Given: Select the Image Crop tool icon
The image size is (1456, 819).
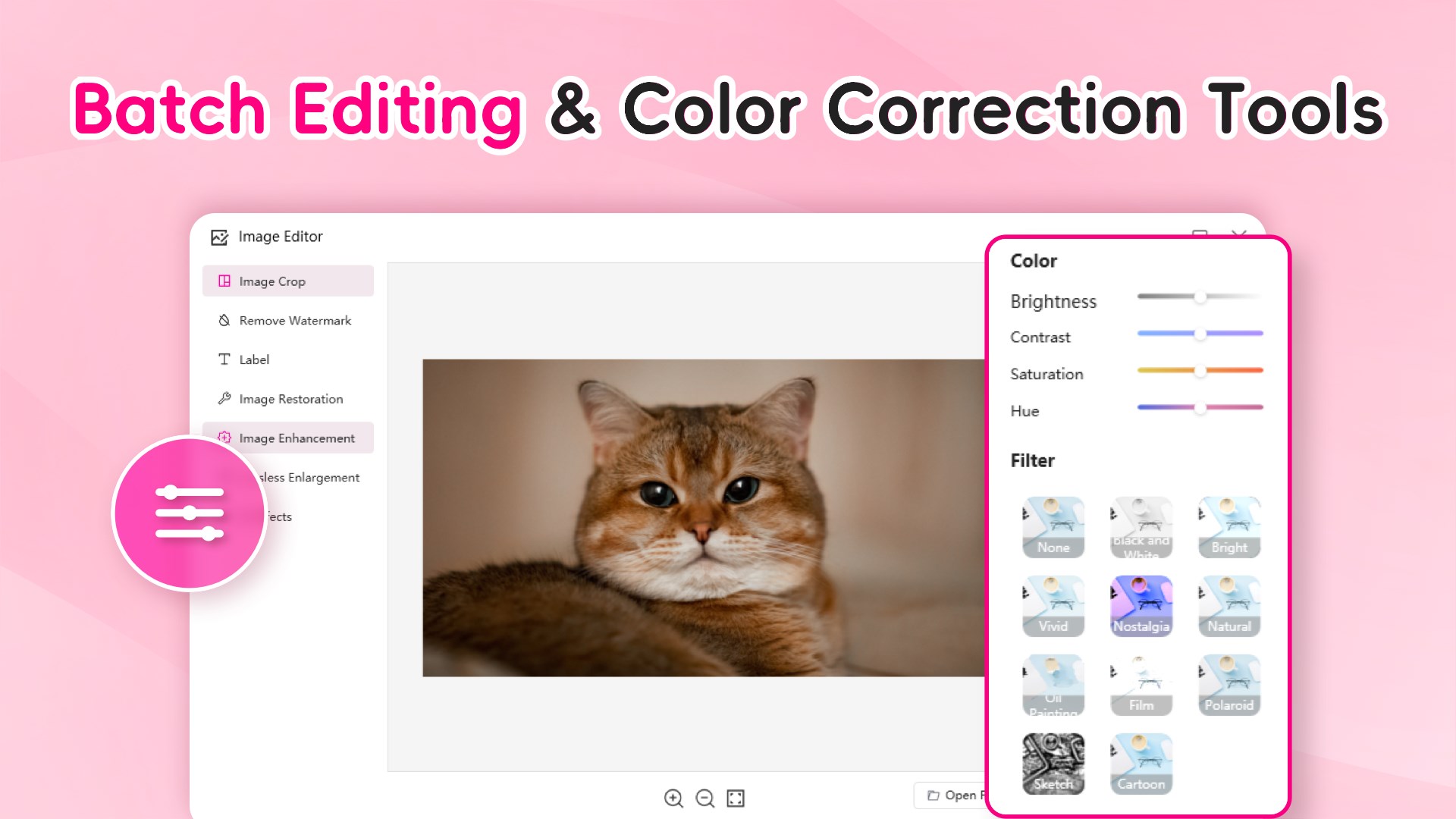Looking at the screenshot, I should 224,281.
